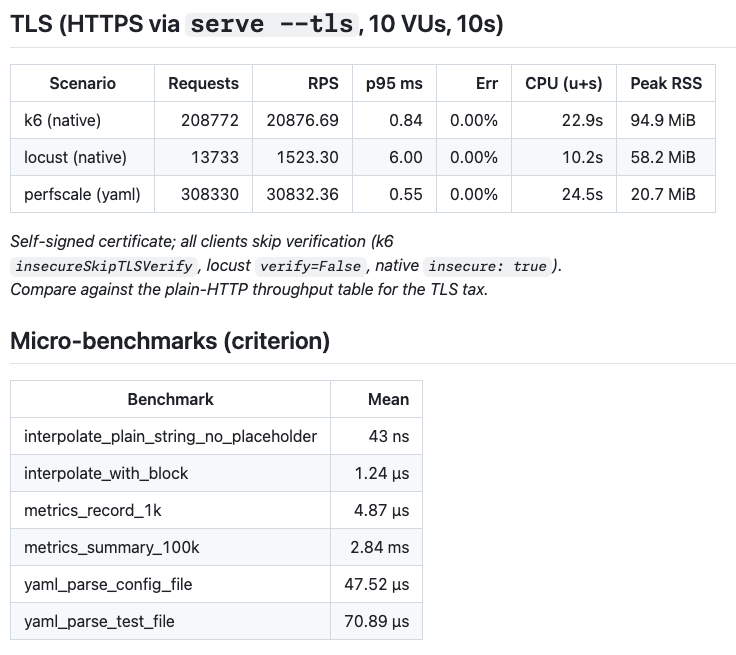This screenshot has height=655, width=736.
Task: Select the Micro-benchmarks (criterion) heading
Action: (170, 340)
